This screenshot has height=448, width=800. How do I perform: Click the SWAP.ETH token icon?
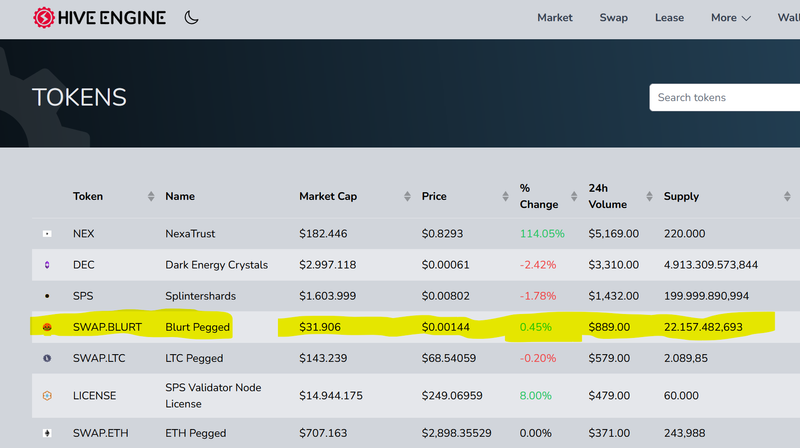[47, 434]
